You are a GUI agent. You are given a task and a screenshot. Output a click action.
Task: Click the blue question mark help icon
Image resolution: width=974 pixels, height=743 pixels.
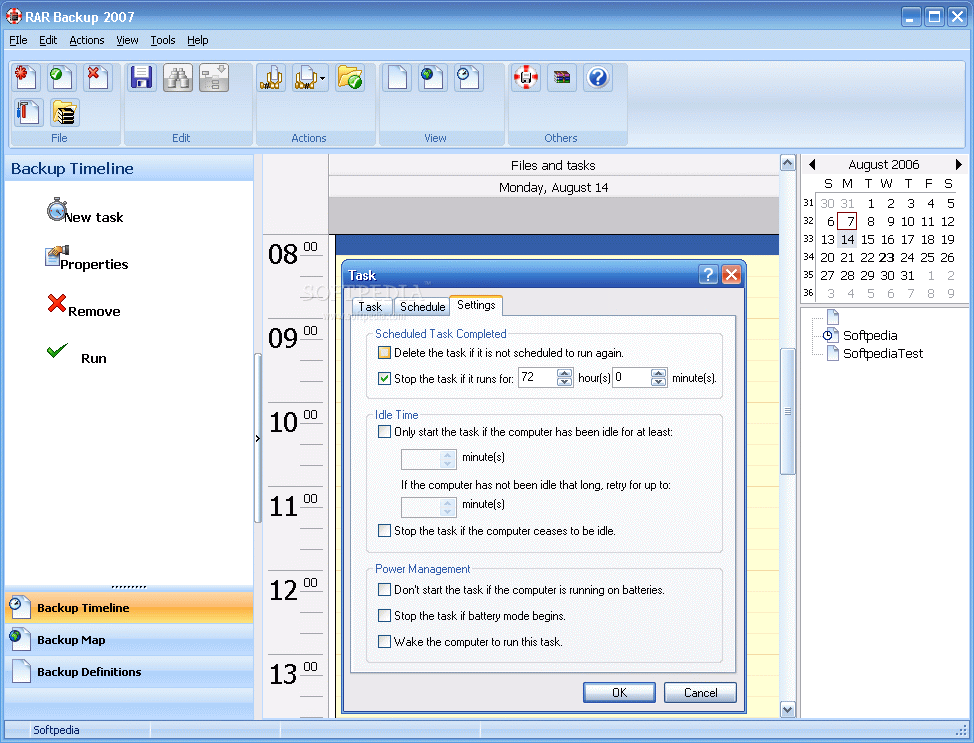598,78
